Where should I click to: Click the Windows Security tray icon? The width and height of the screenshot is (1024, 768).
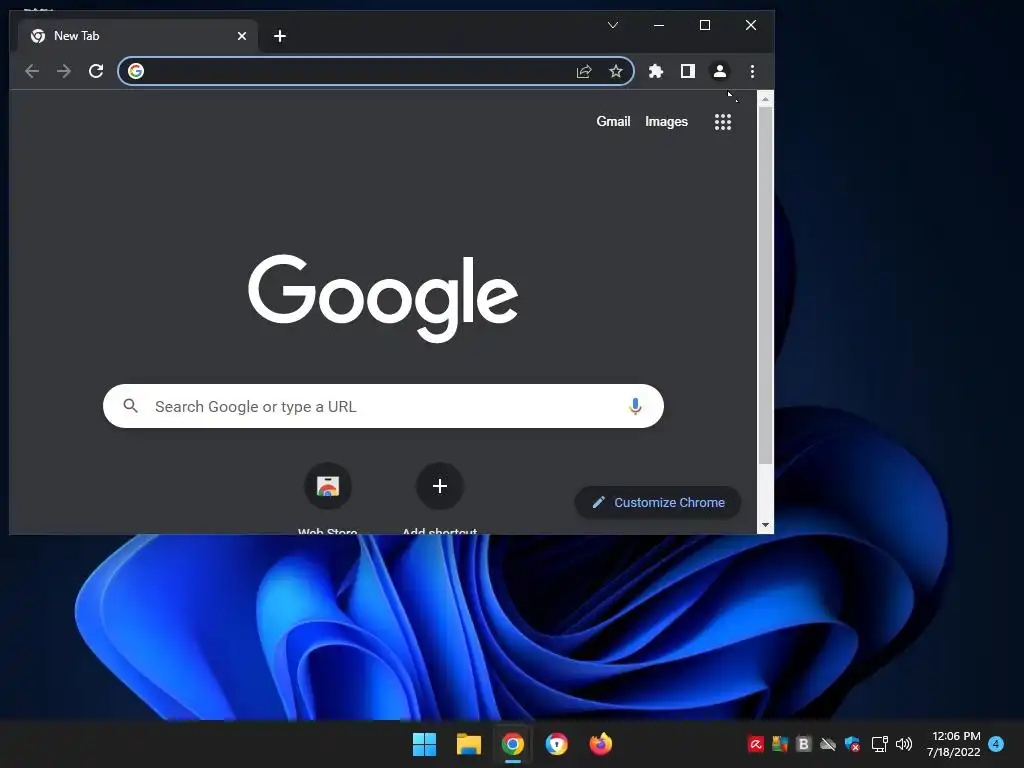point(852,744)
